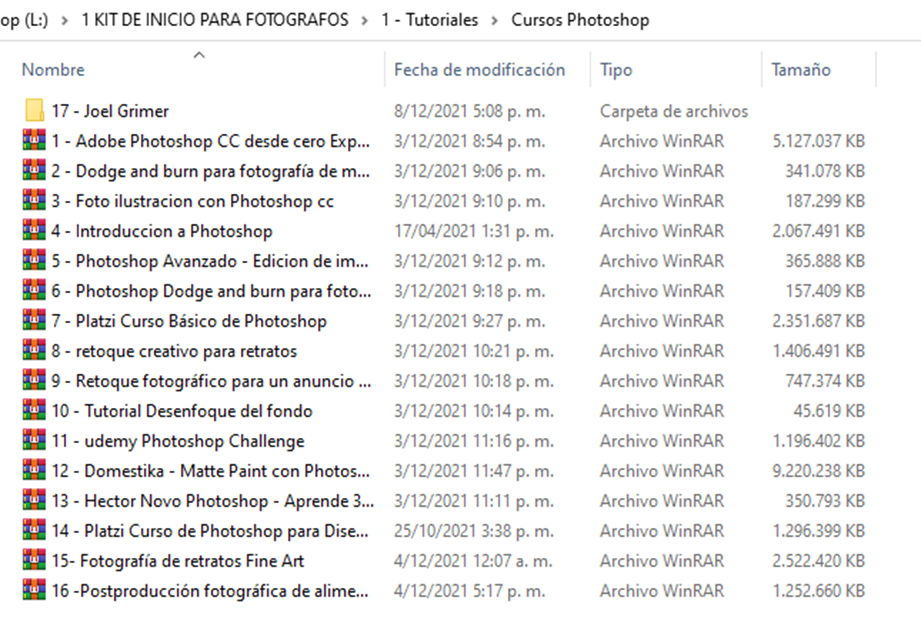This screenshot has width=921, height=624.
Task: Select WinRAR icon for 1 - Adobe Photoshop CC
Action: 34,140
